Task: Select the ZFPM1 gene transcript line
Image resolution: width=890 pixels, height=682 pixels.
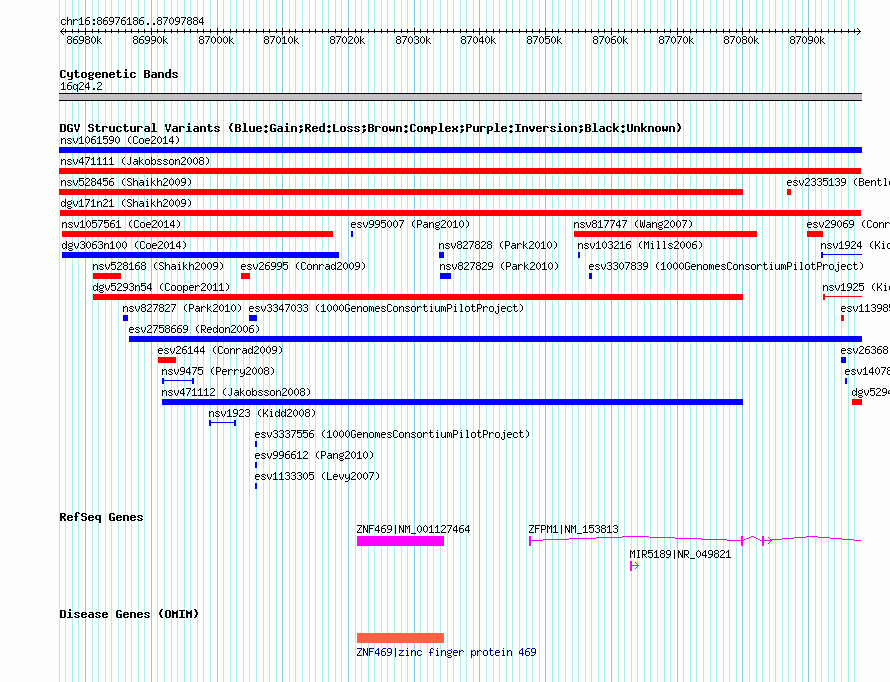Action: tap(695, 540)
